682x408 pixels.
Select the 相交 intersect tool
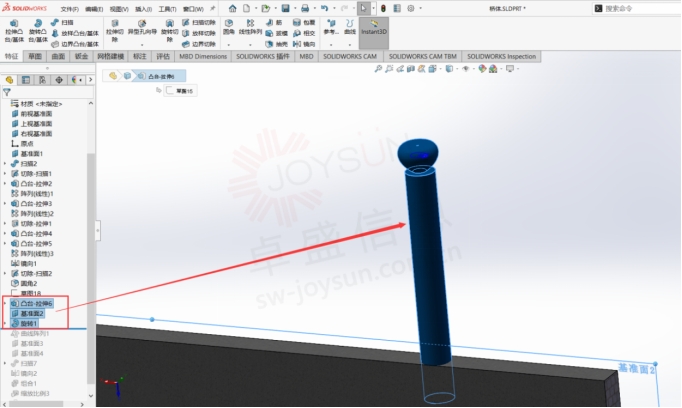[304, 33]
